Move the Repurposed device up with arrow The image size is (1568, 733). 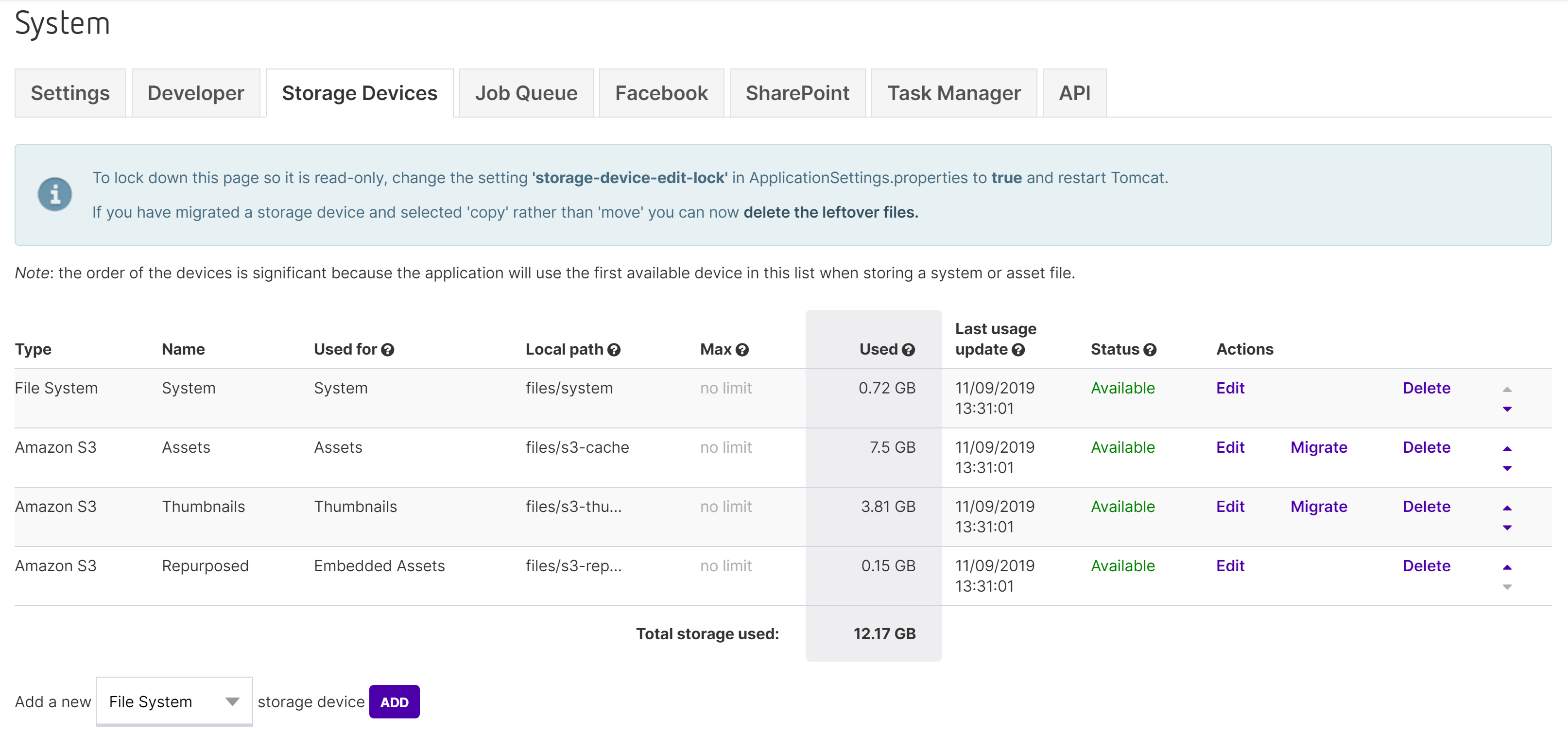coord(1507,567)
